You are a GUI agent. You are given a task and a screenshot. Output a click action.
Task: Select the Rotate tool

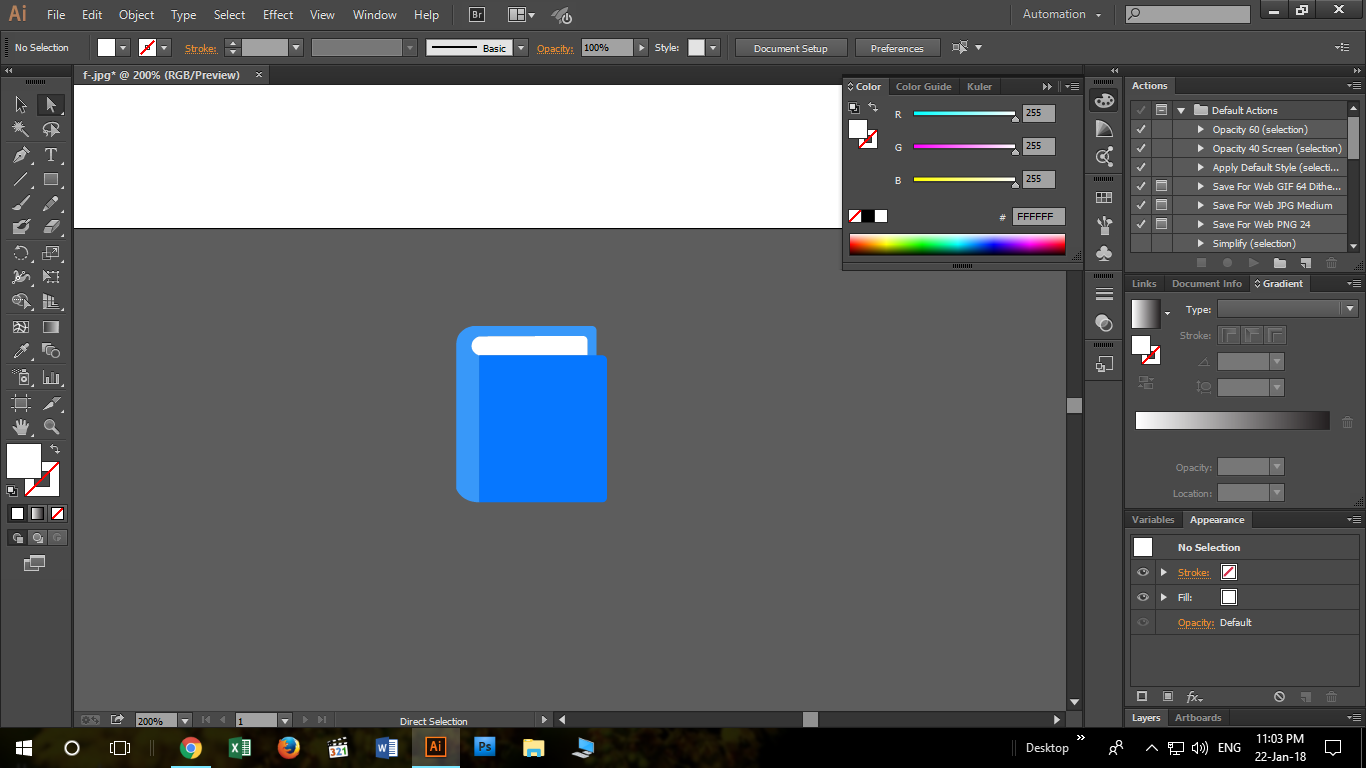point(21,253)
